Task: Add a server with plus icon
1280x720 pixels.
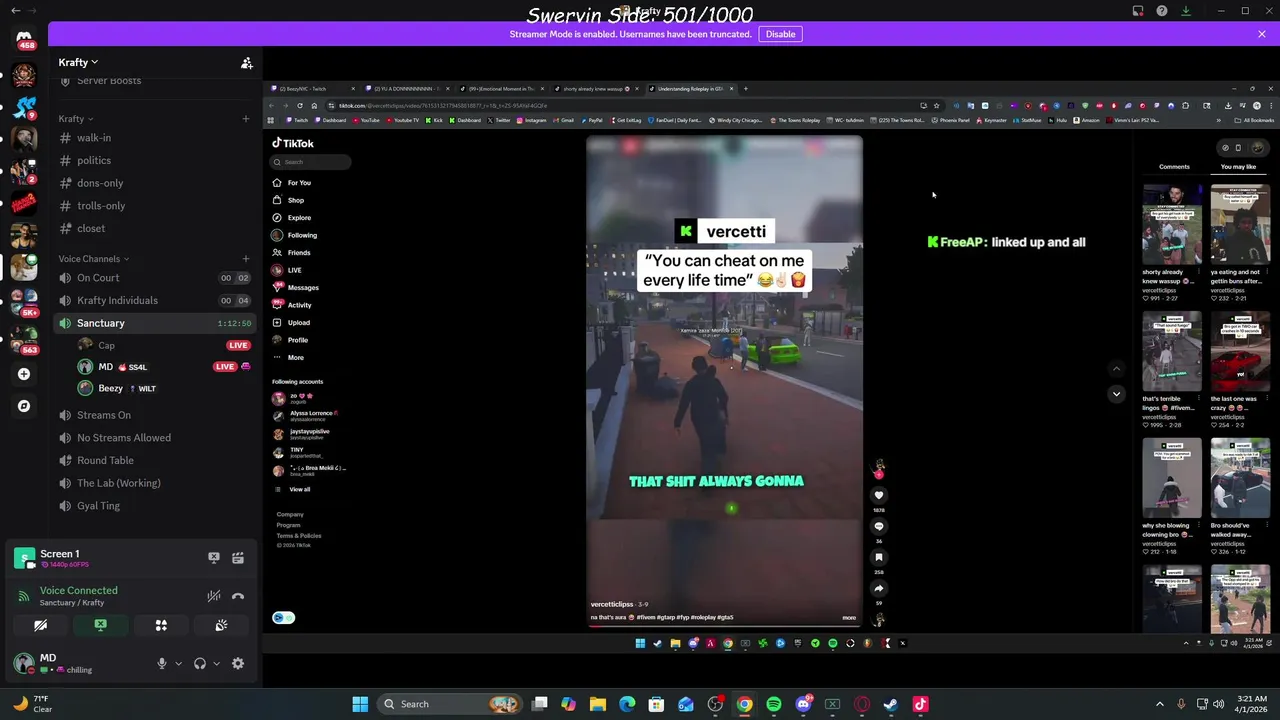Action: click(x=24, y=374)
